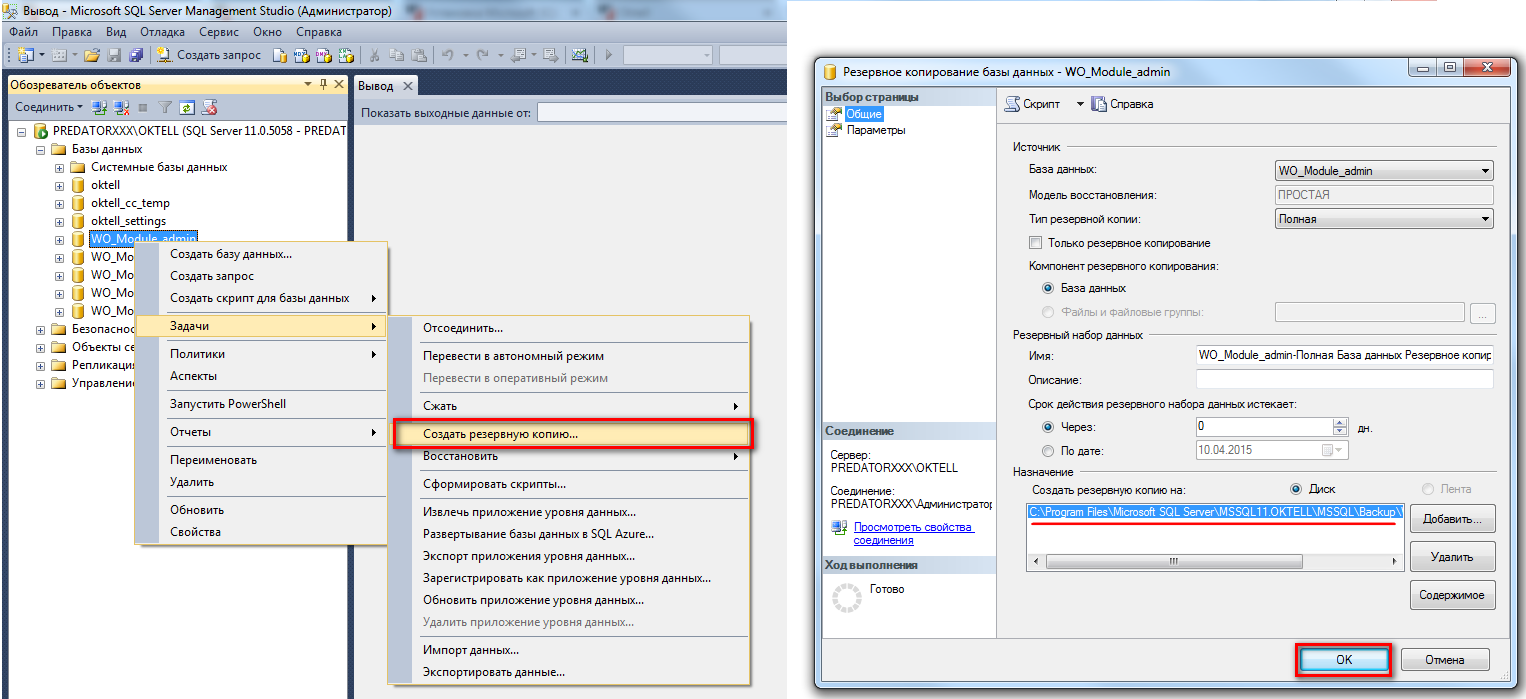Enable the Только резервное копирование checkbox
The height and width of the screenshot is (699, 1526).
click(x=1035, y=243)
